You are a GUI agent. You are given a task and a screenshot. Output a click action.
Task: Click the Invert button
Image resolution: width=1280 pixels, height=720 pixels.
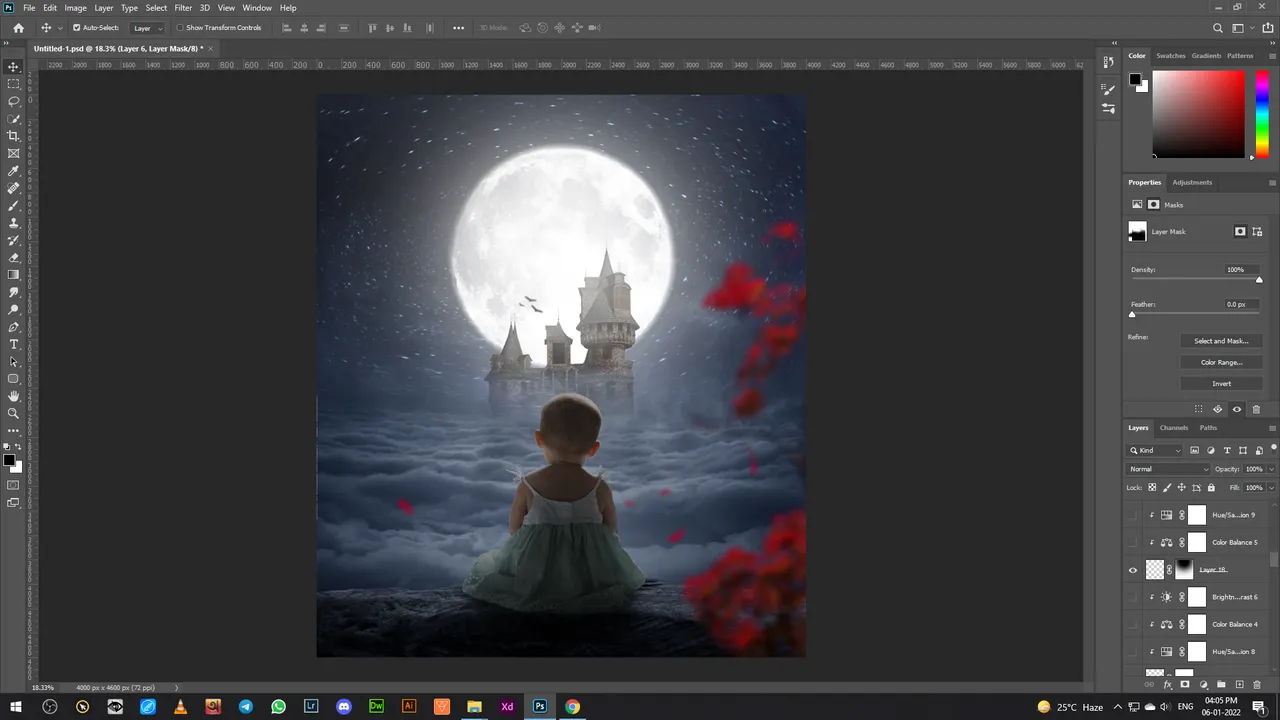(x=1221, y=384)
